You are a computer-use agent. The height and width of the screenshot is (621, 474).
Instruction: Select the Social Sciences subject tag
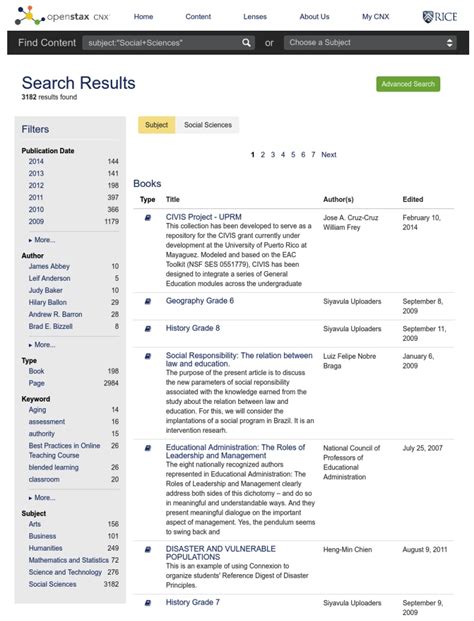click(x=208, y=125)
